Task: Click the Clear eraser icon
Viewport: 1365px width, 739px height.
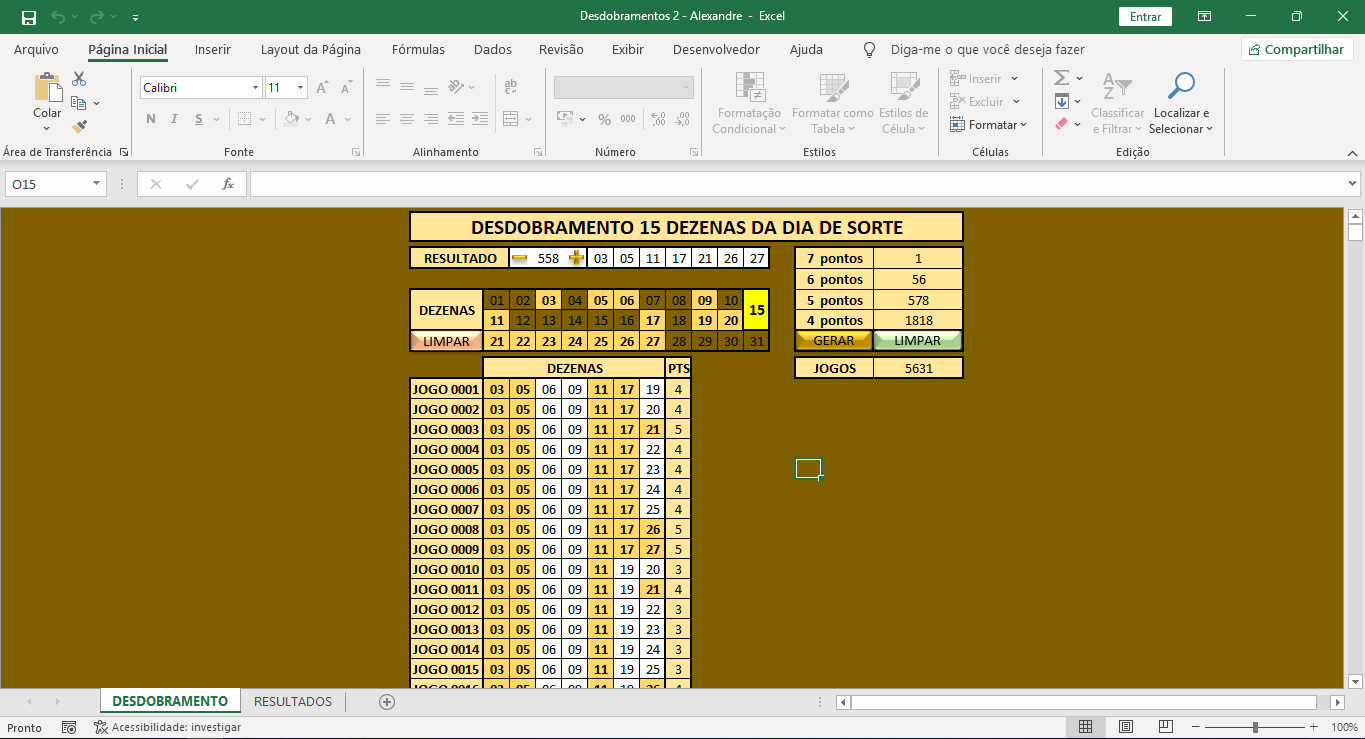Action: (x=1062, y=124)
